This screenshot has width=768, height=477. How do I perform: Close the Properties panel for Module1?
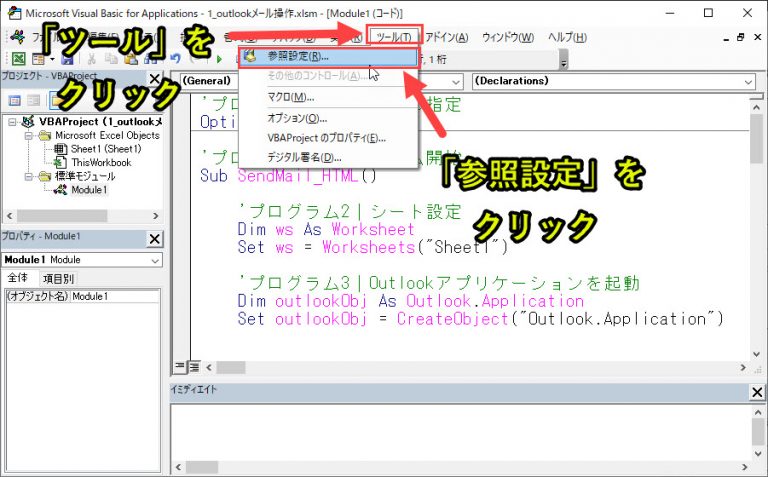tap(154, 239)
